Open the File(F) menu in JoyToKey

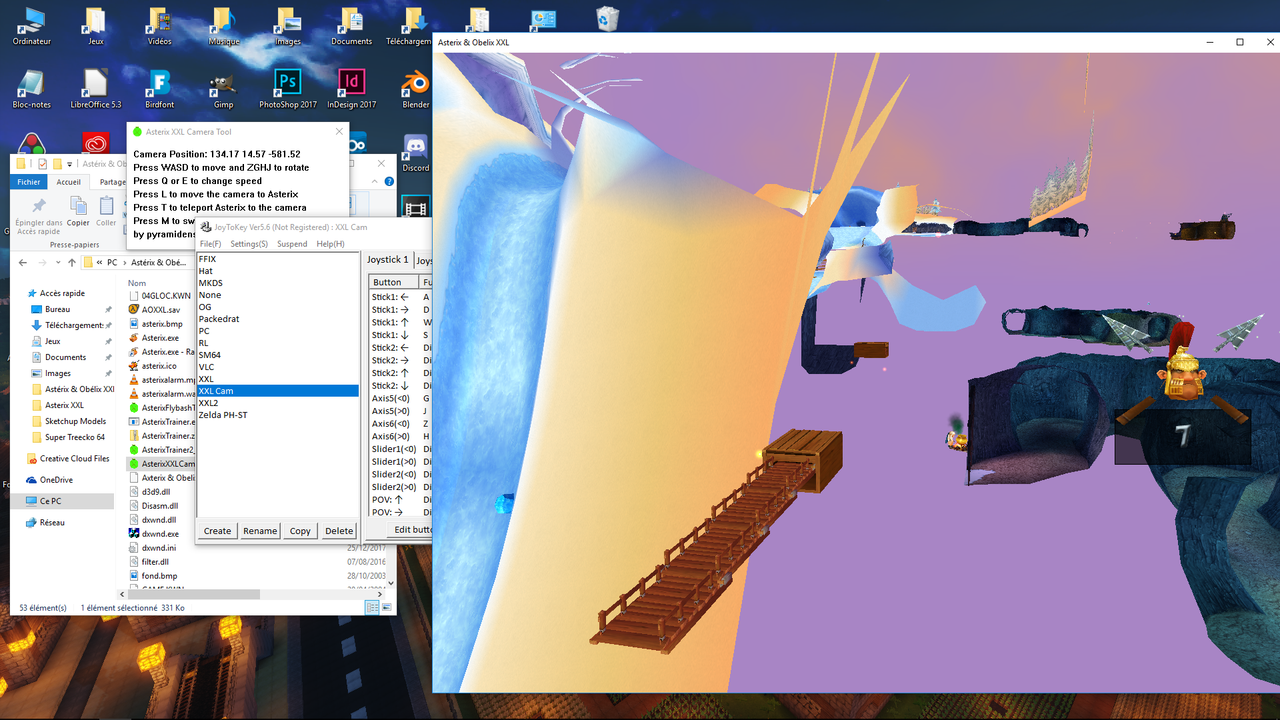click(210, 244)
